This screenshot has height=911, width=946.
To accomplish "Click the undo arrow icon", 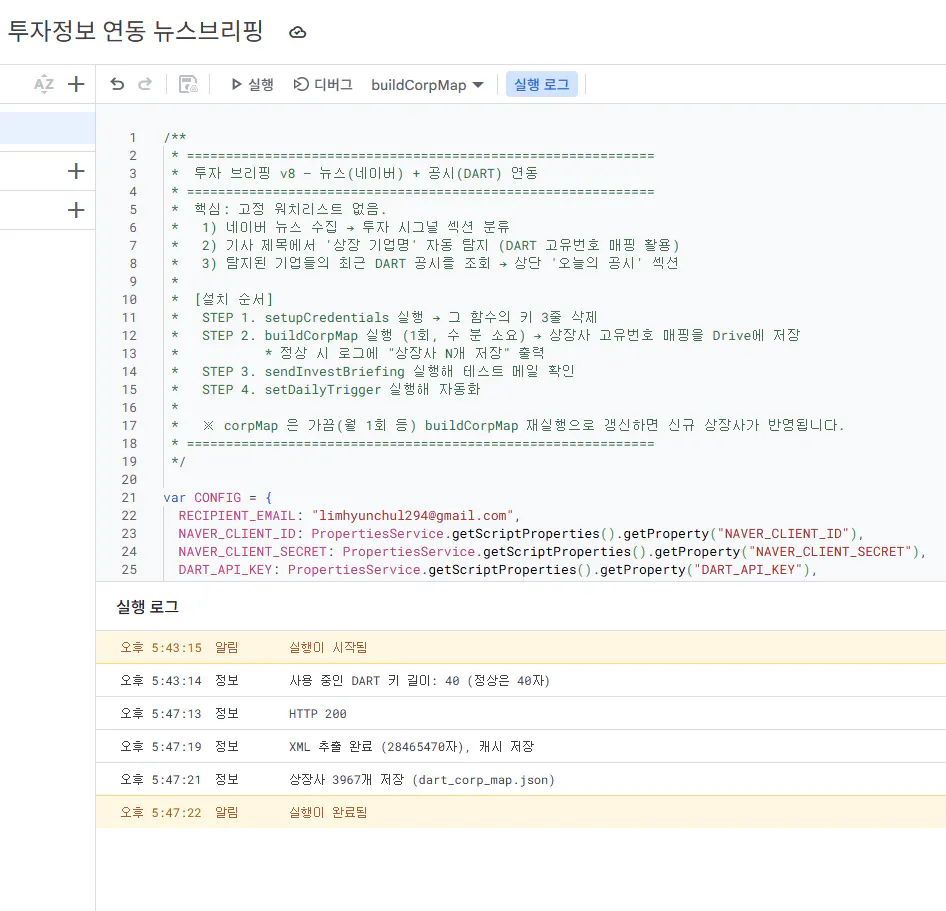I will [117, 84].
